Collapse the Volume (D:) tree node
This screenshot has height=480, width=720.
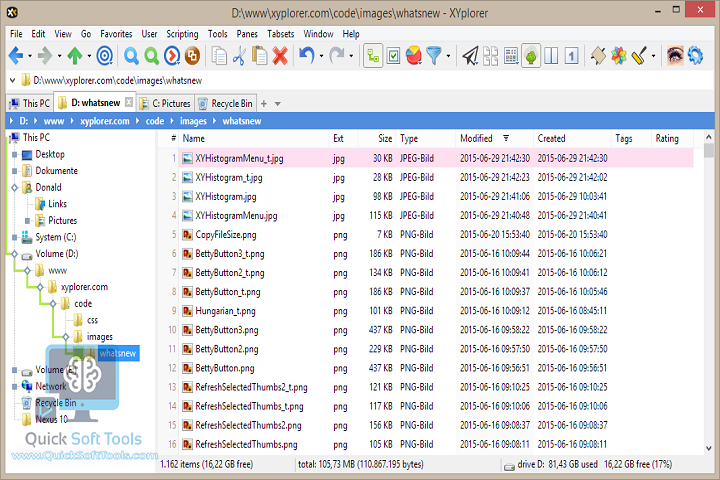coord(14,254)
